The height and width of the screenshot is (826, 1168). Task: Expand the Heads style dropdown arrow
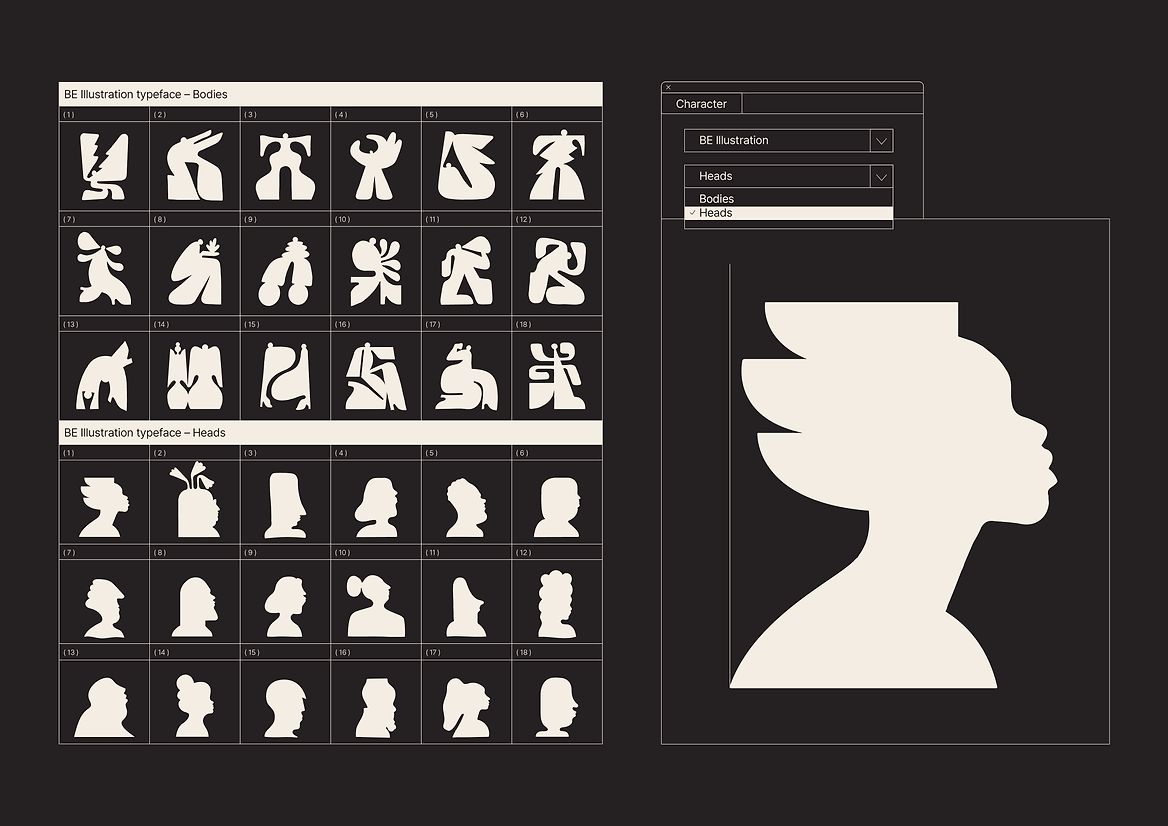click(881, 177)
